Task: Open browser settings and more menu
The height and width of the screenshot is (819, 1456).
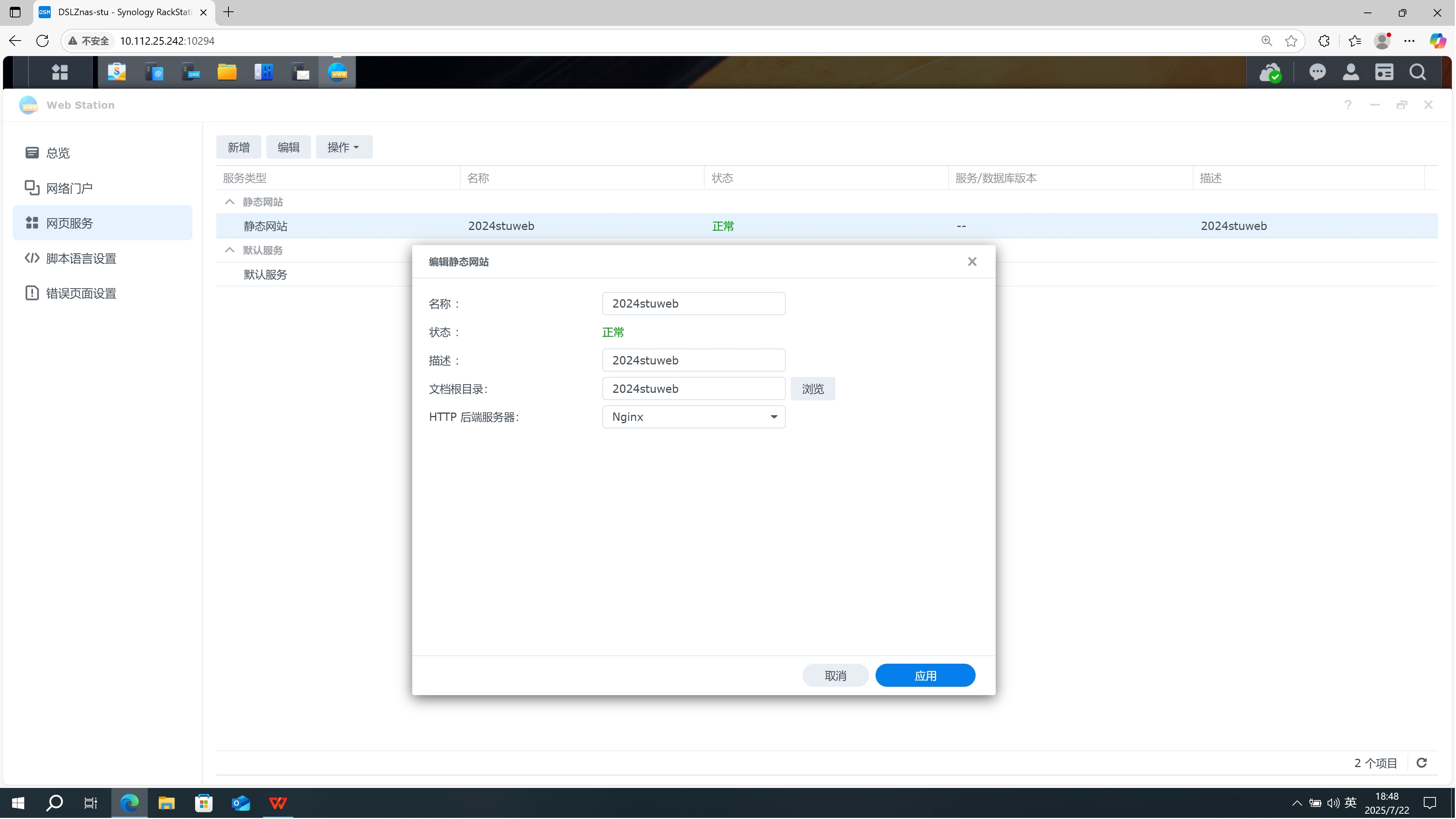Action: [1410, 41]
